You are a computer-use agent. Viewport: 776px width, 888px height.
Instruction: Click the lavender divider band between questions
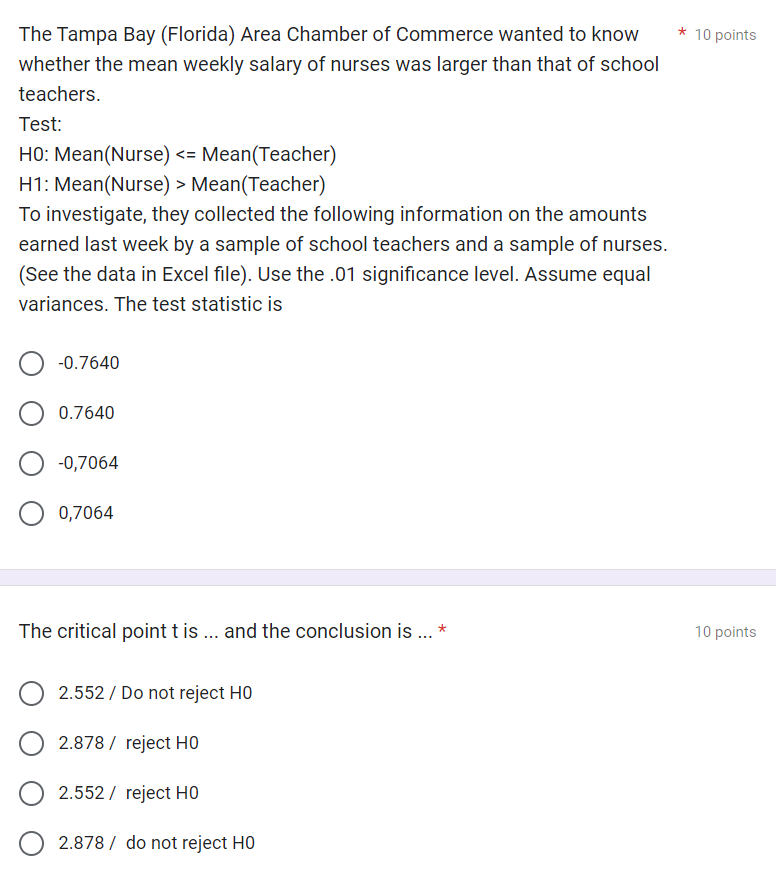(388, 578)
